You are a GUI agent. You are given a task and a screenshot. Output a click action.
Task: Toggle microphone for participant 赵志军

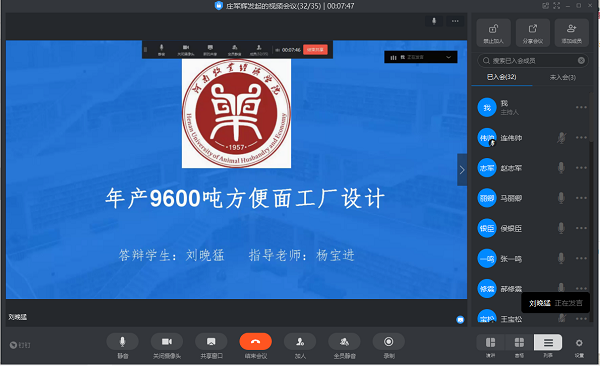pos(561,168)
